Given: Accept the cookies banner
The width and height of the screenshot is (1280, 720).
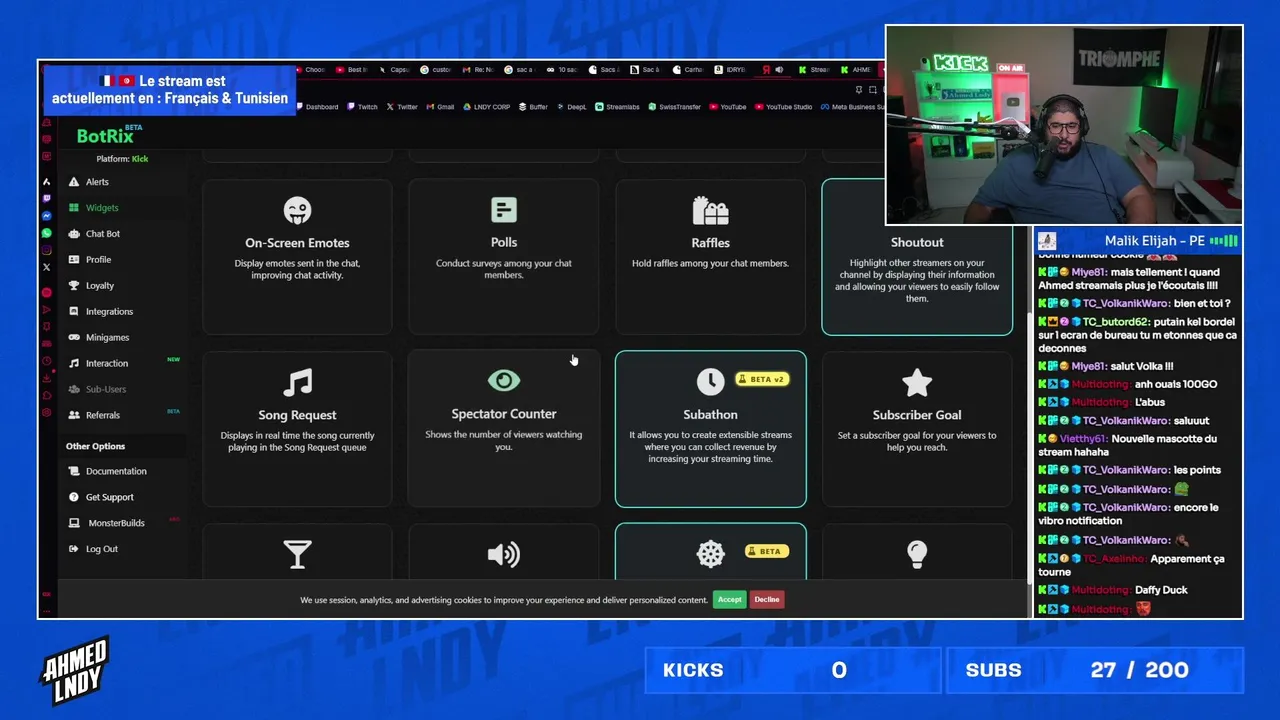Looking at the screenshot, I should click(729, 599).
